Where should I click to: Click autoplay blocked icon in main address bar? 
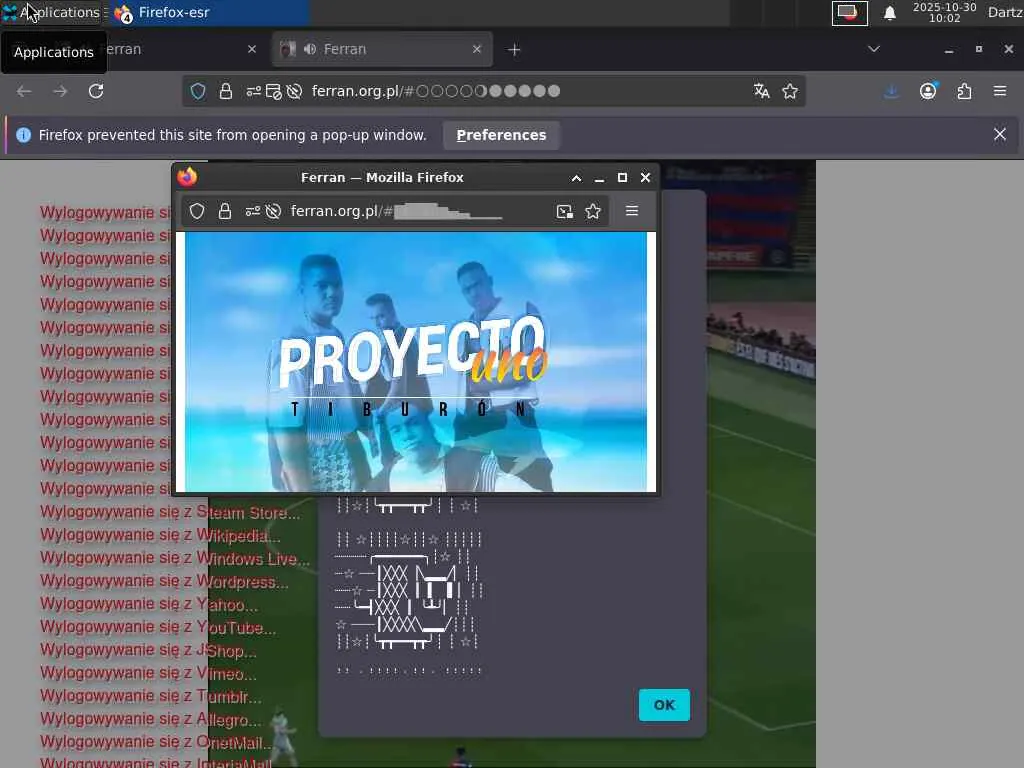tap(295, 91)
